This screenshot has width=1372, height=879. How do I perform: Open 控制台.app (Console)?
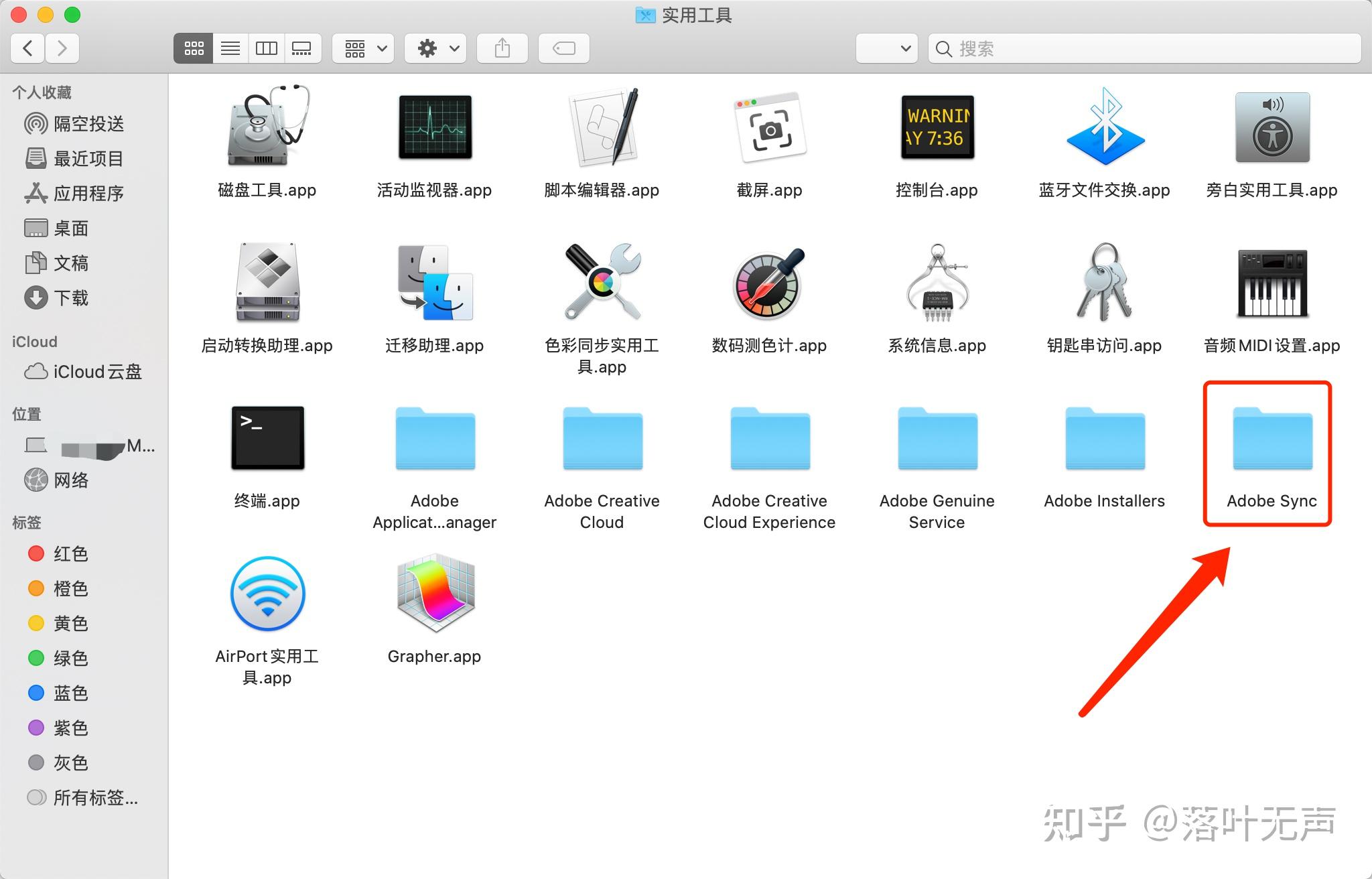tap(937, 127)
